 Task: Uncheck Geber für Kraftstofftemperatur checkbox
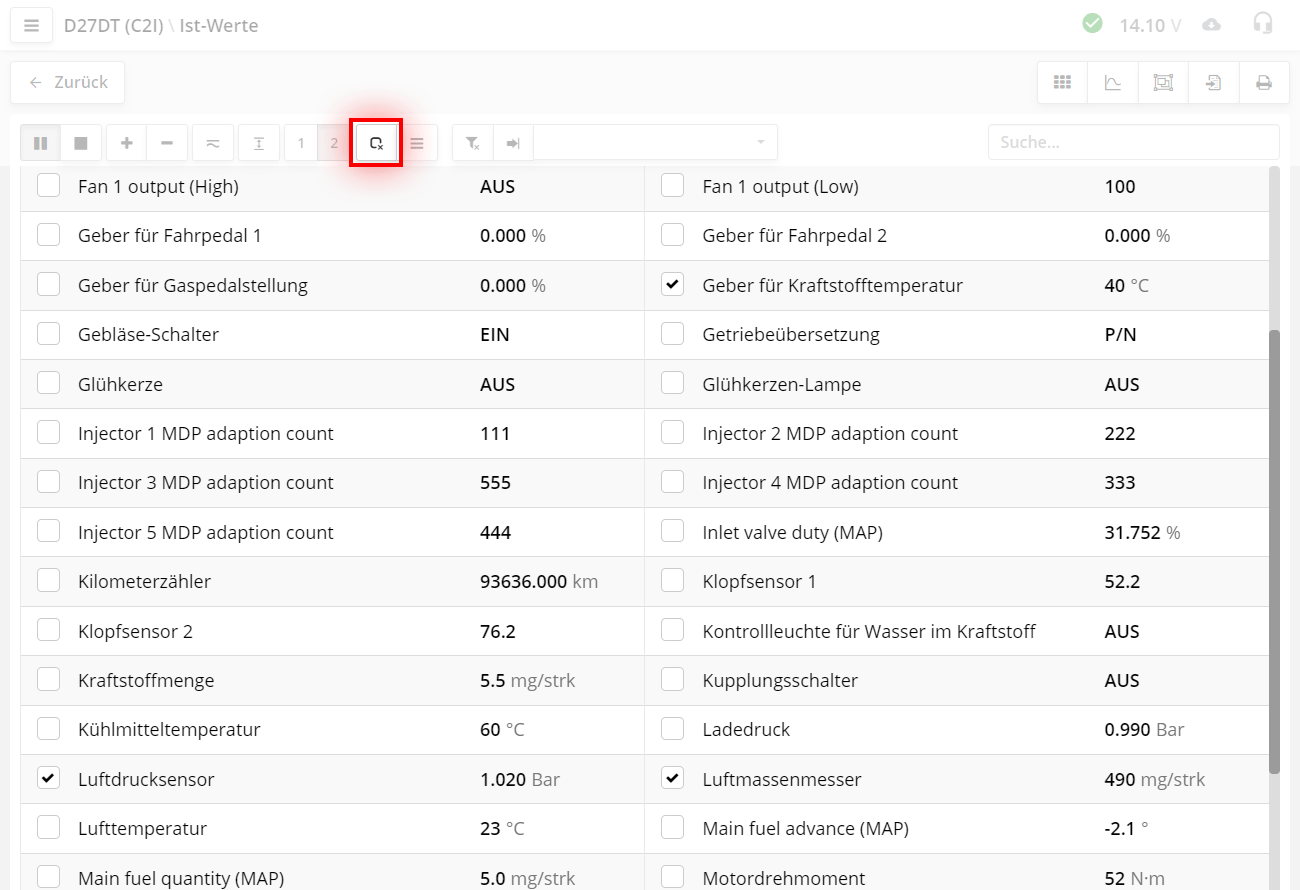673,285
